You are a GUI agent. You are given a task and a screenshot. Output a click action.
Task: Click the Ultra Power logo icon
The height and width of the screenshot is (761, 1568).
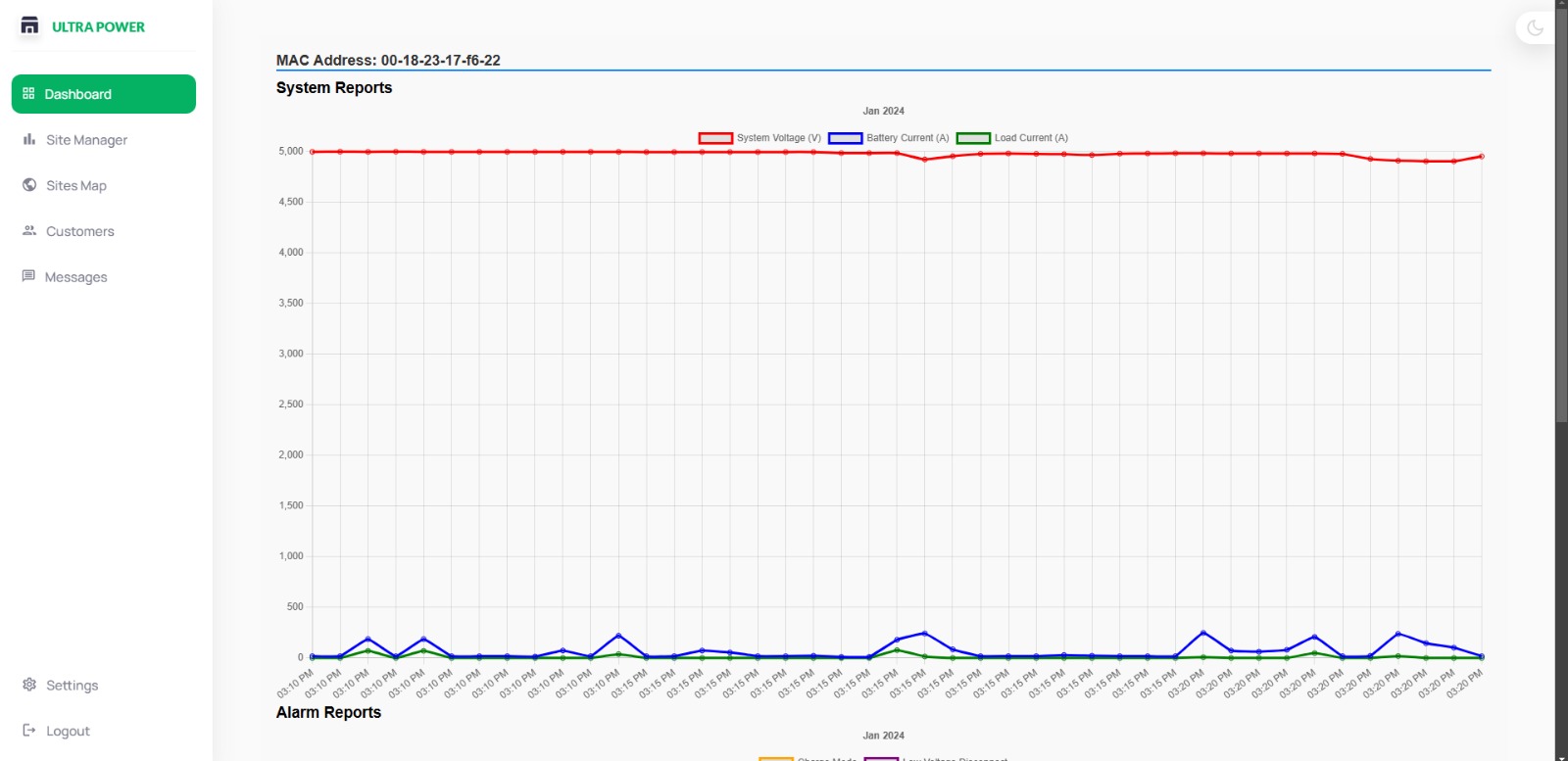29,25
